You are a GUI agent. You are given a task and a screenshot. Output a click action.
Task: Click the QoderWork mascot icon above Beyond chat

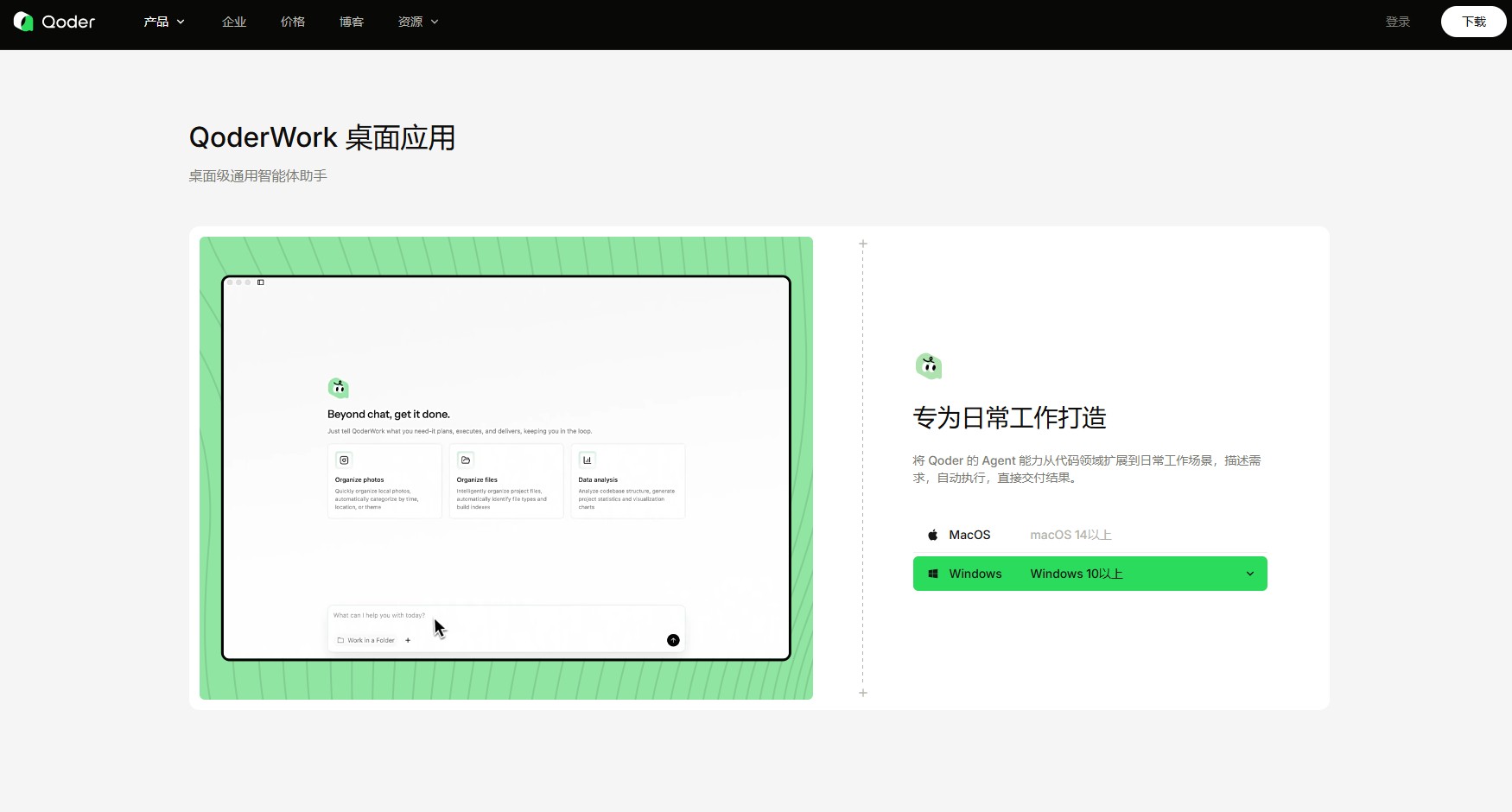pos(338,387)
